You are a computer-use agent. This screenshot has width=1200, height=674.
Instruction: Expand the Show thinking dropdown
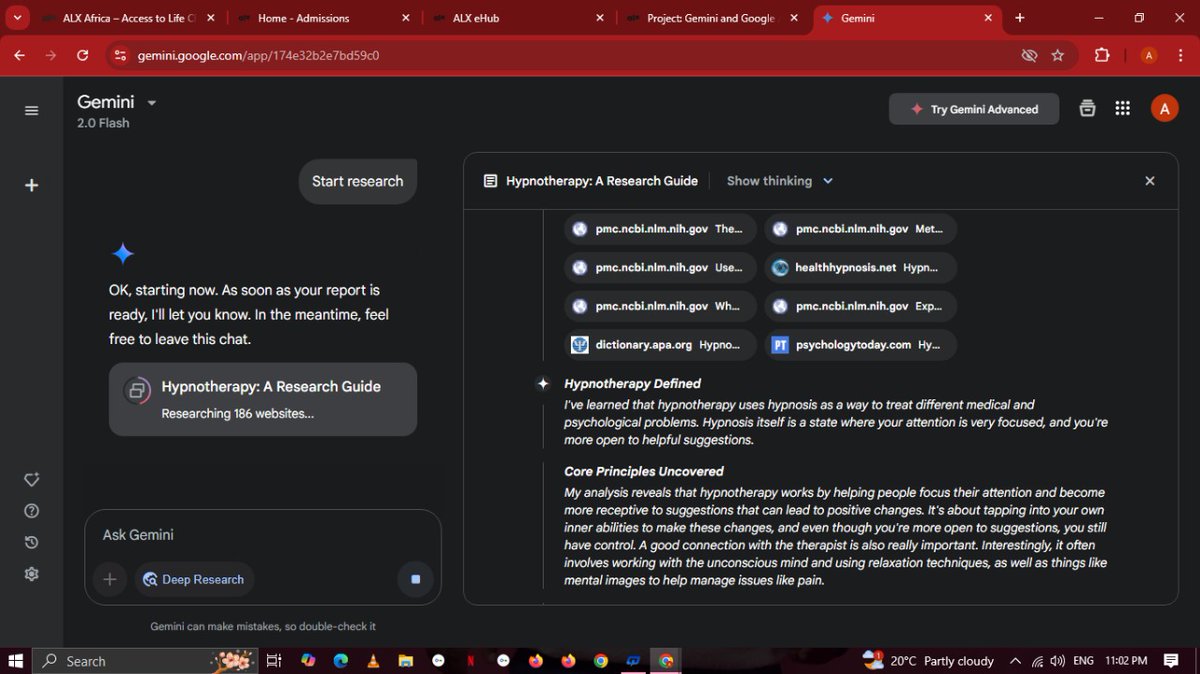[780, 181]
